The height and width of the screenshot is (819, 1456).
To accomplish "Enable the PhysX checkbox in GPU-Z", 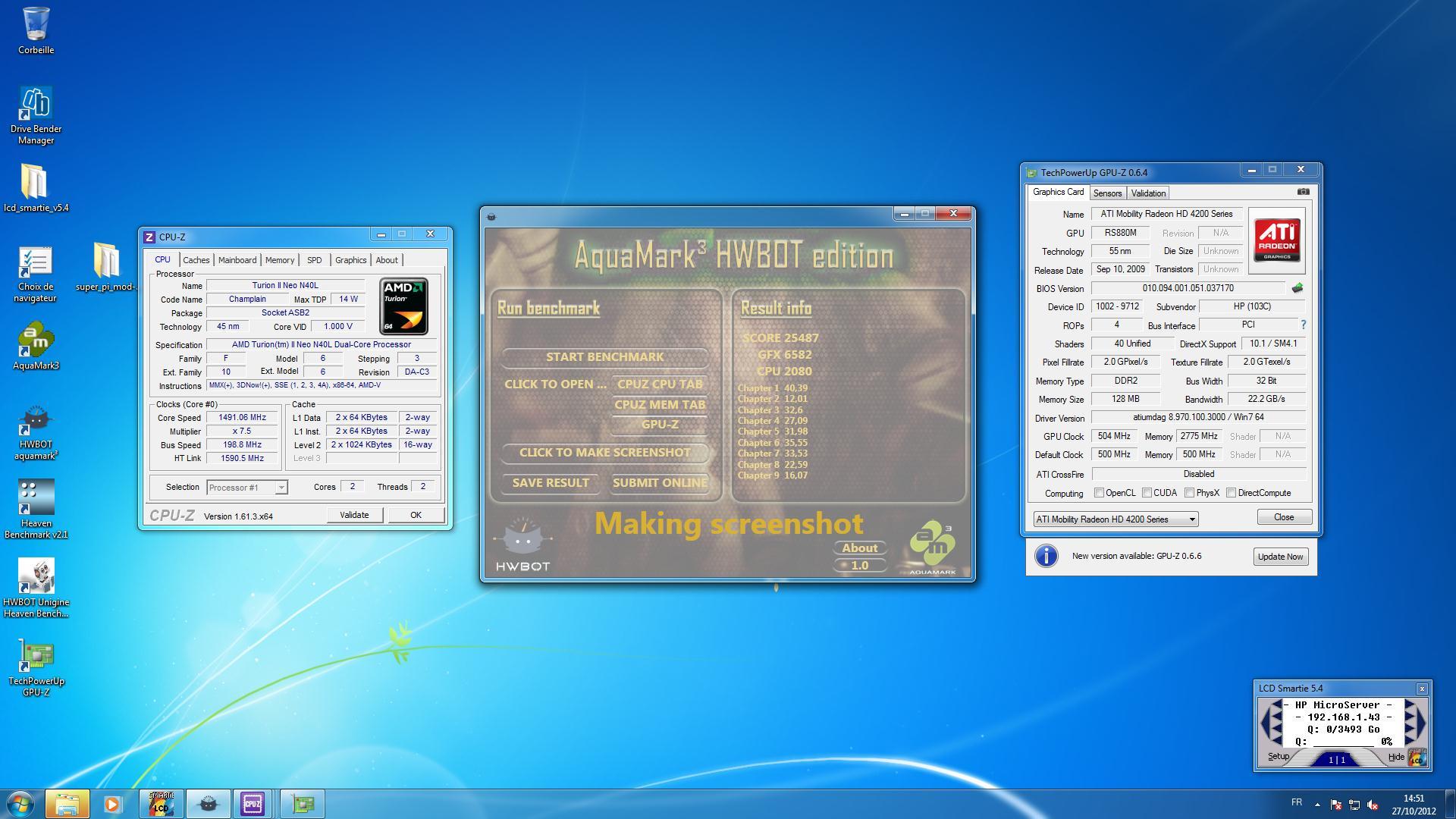I will click(x=1190, y=493).
